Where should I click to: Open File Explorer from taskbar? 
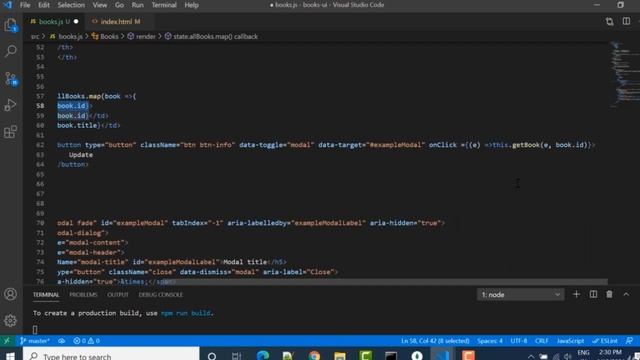340,356
